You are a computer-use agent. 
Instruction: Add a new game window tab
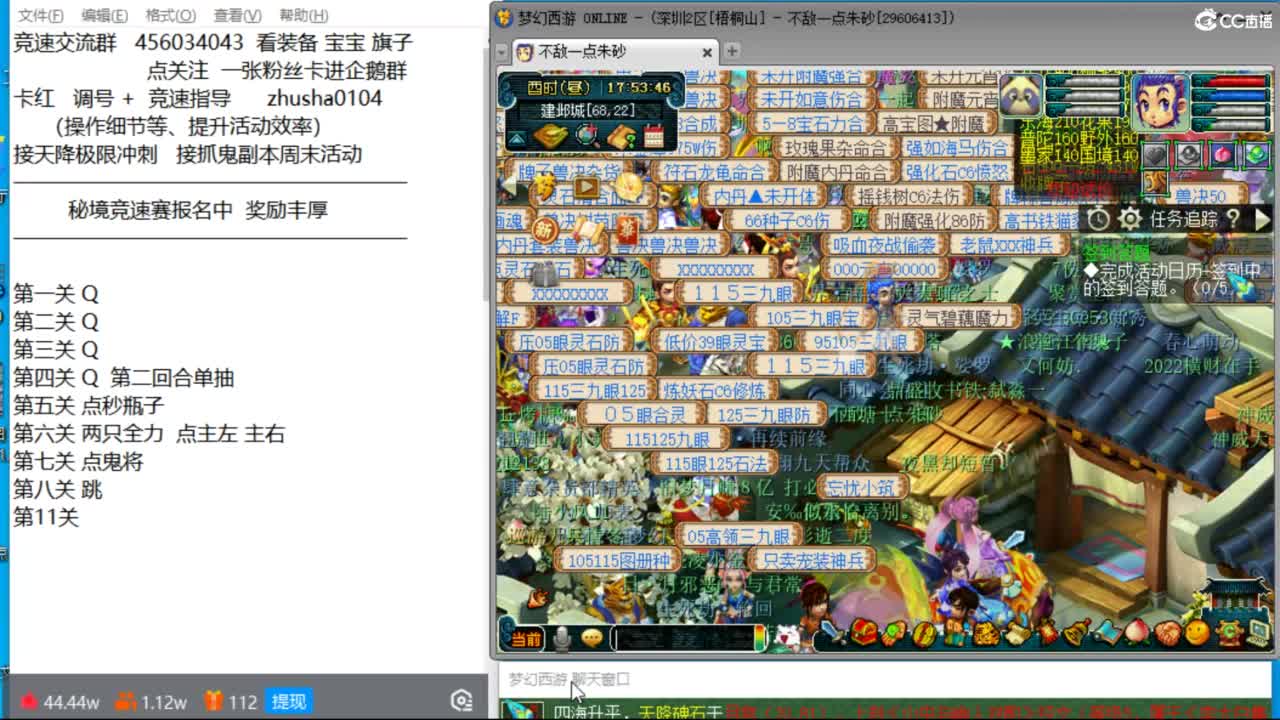732,51
